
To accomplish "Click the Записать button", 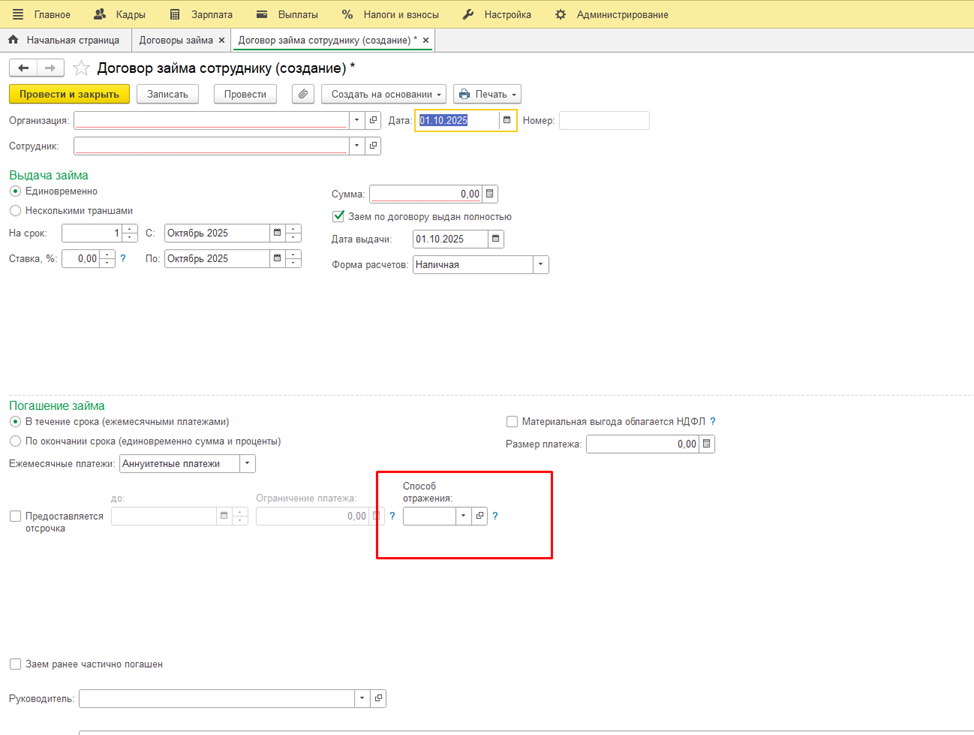I will point(167,94).
